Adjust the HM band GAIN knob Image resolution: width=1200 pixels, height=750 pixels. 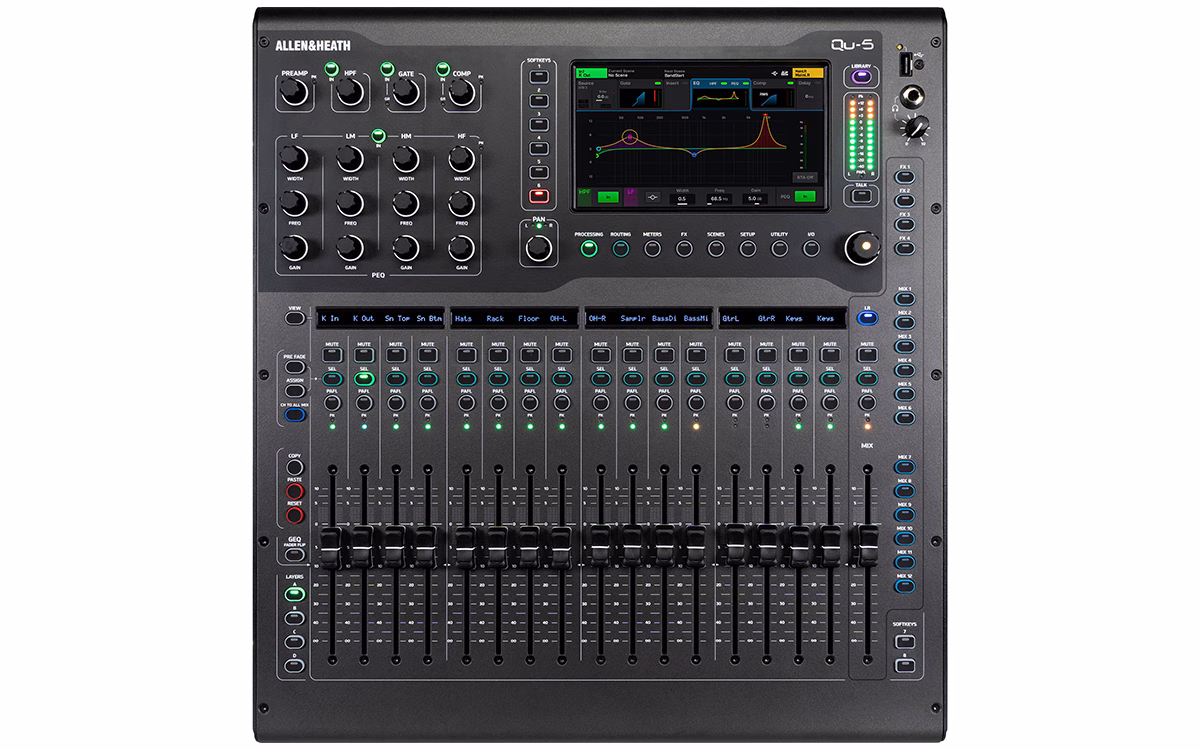[x=405, y=249]
